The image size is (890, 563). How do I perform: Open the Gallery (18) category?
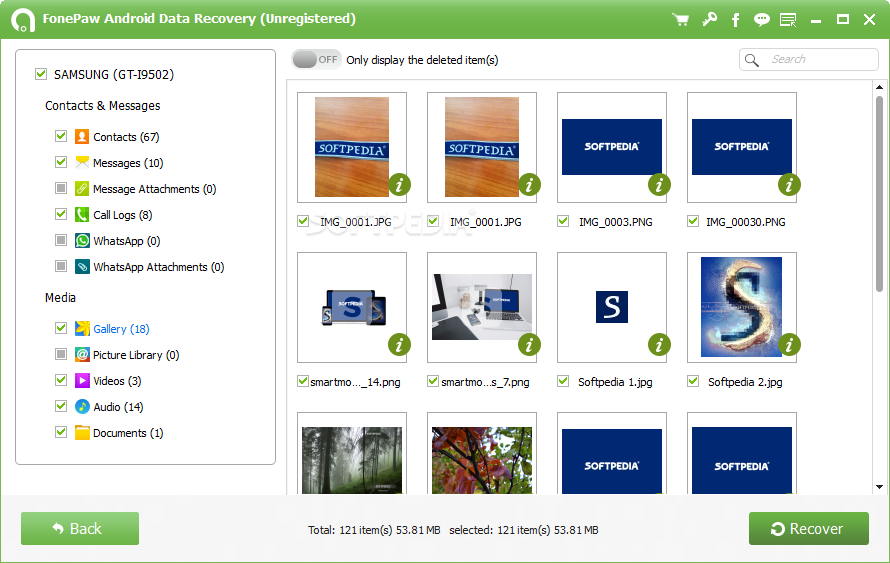(x=121, y=329)
